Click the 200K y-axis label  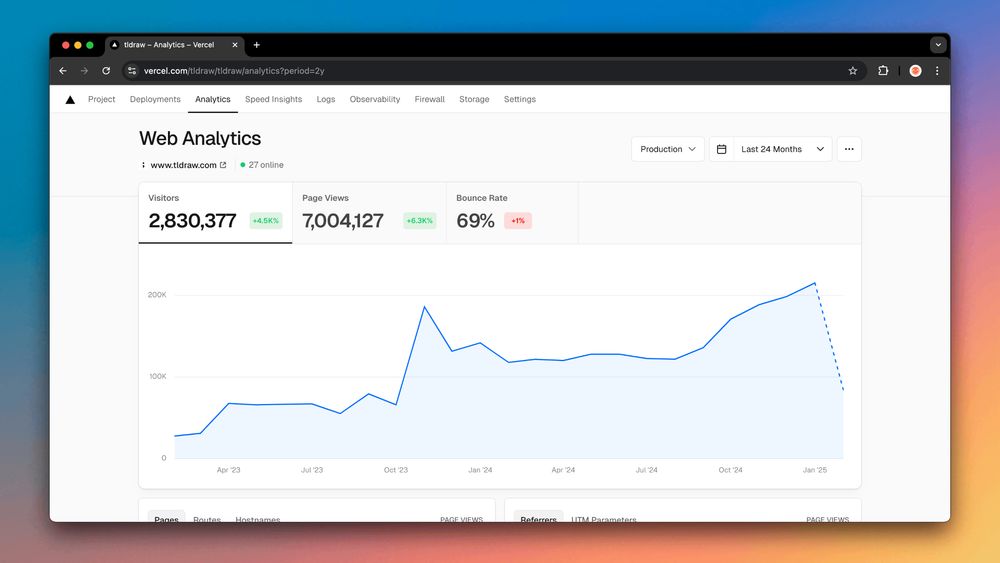pos(157,295)
